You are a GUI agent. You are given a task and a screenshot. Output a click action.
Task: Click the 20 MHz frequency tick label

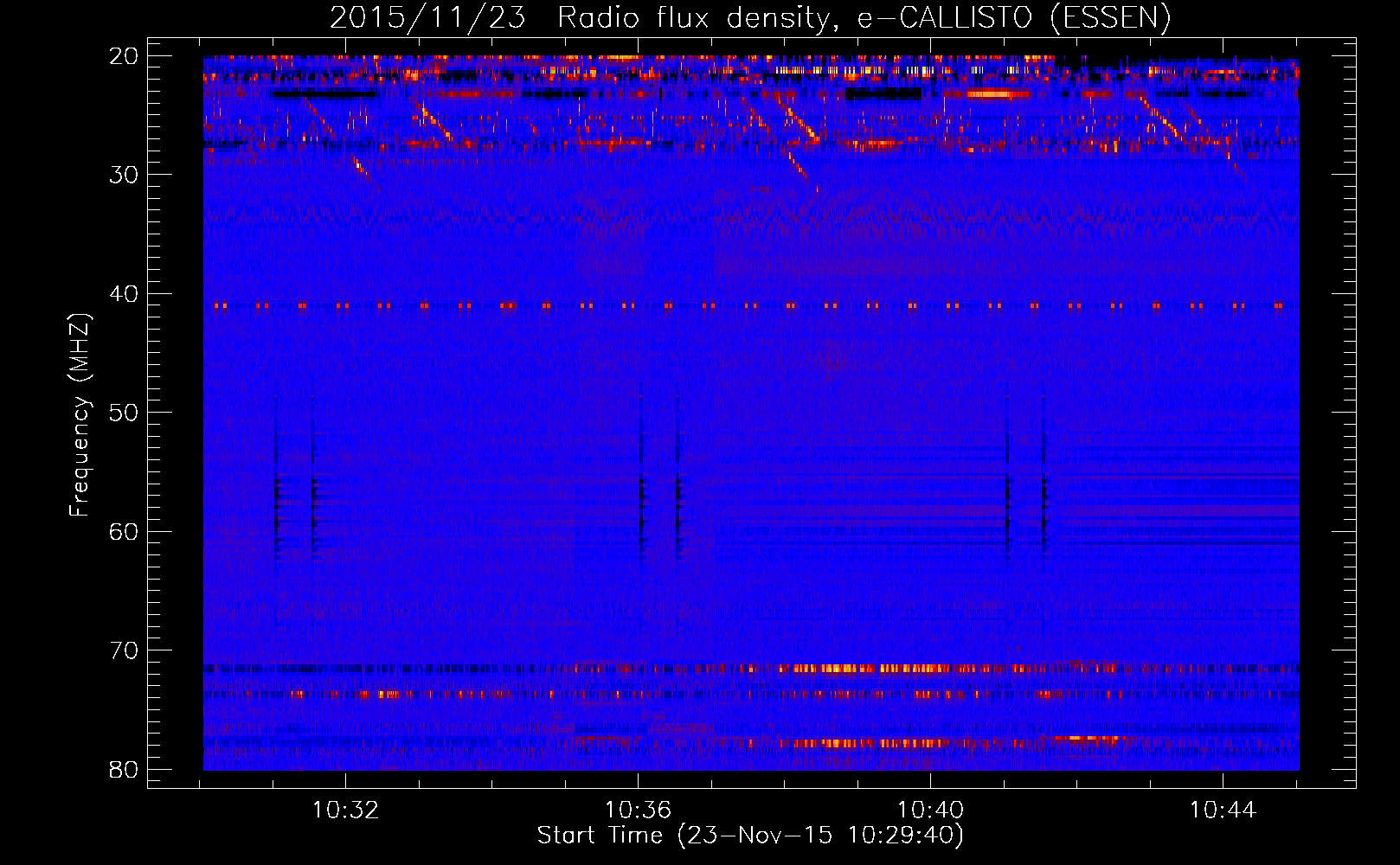click(x=125, y=56)
